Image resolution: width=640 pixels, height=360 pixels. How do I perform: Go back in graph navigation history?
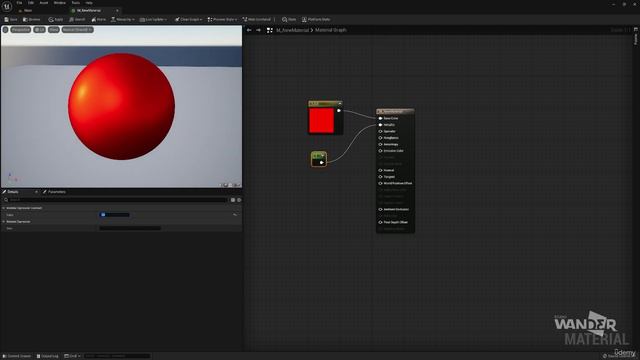tap(249, 30)
